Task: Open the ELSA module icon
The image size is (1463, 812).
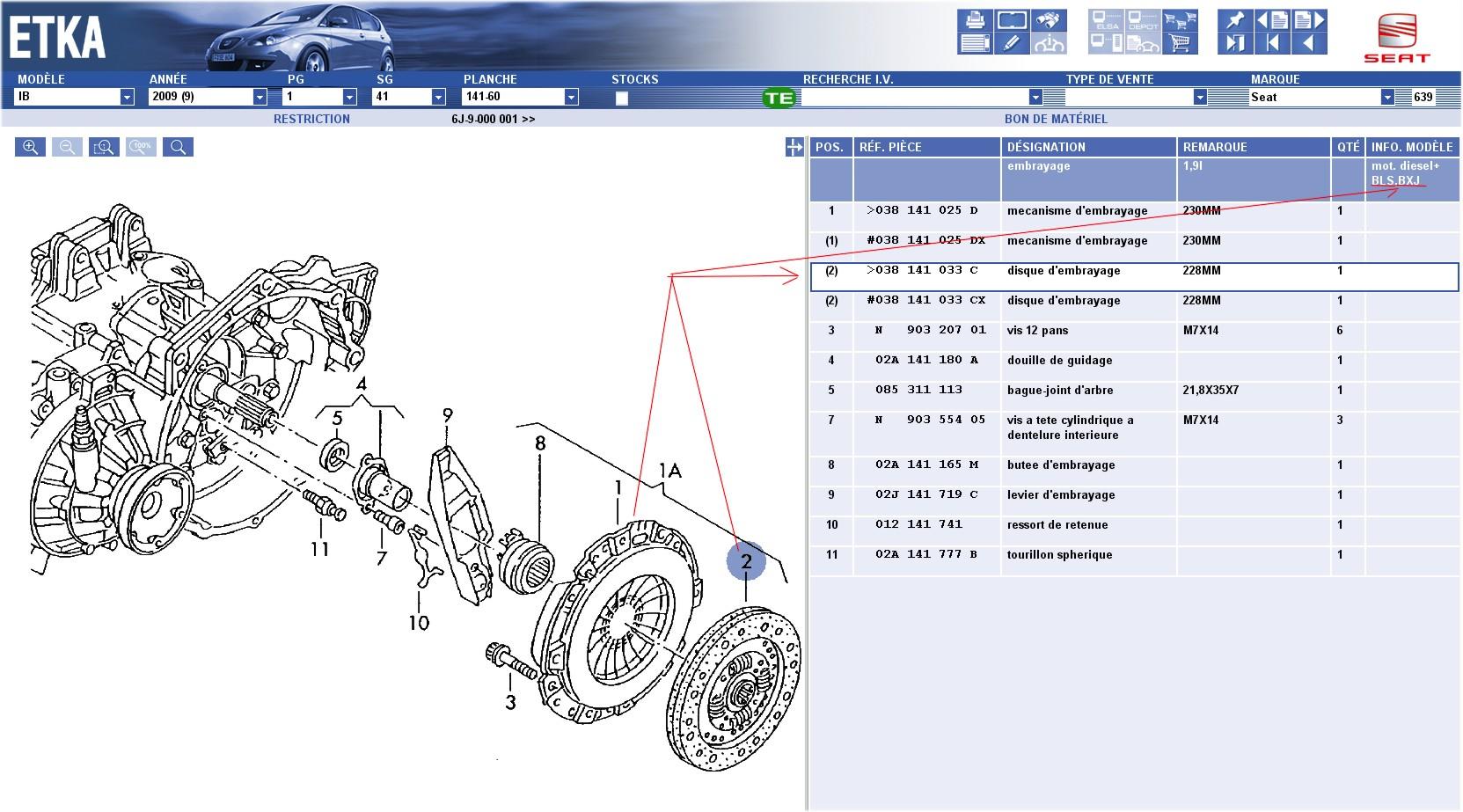Action: click(x=1104, y=18)
